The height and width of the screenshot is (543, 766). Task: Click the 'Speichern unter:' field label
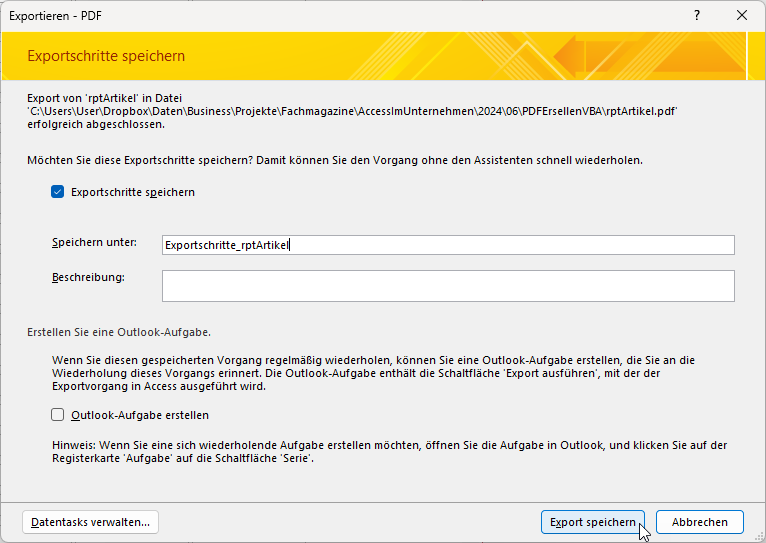(x=94, y=243)
